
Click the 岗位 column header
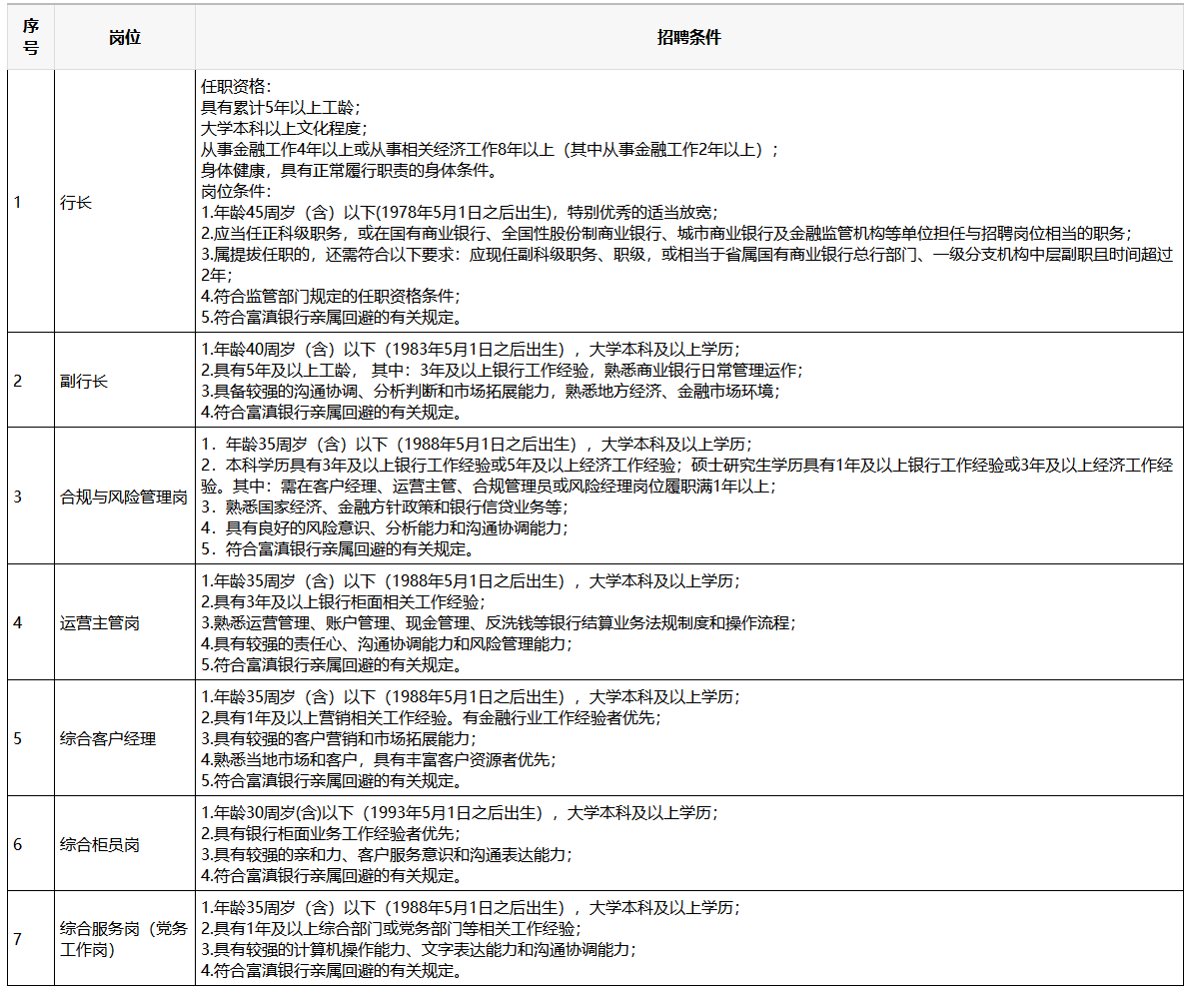[125, 38]
